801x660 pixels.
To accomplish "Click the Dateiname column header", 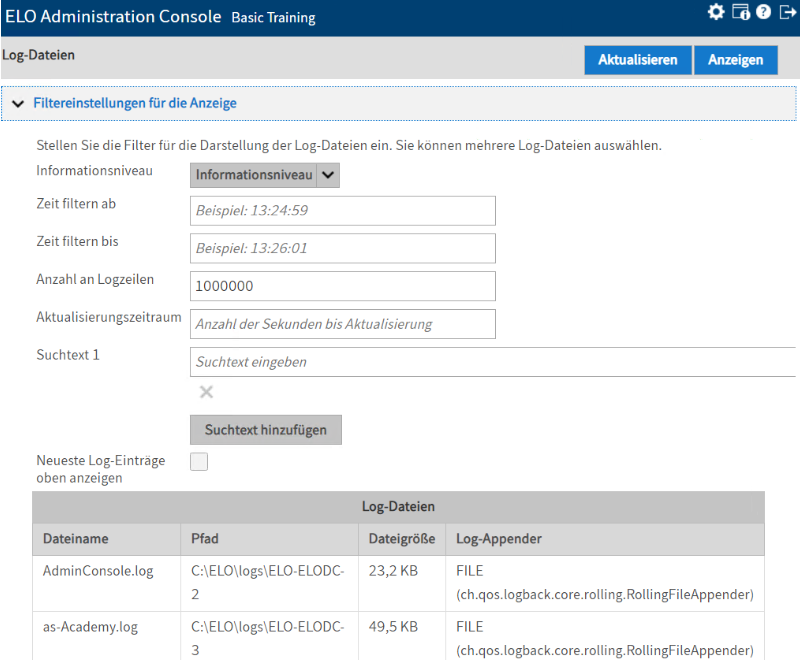I will tap(76, 539).
